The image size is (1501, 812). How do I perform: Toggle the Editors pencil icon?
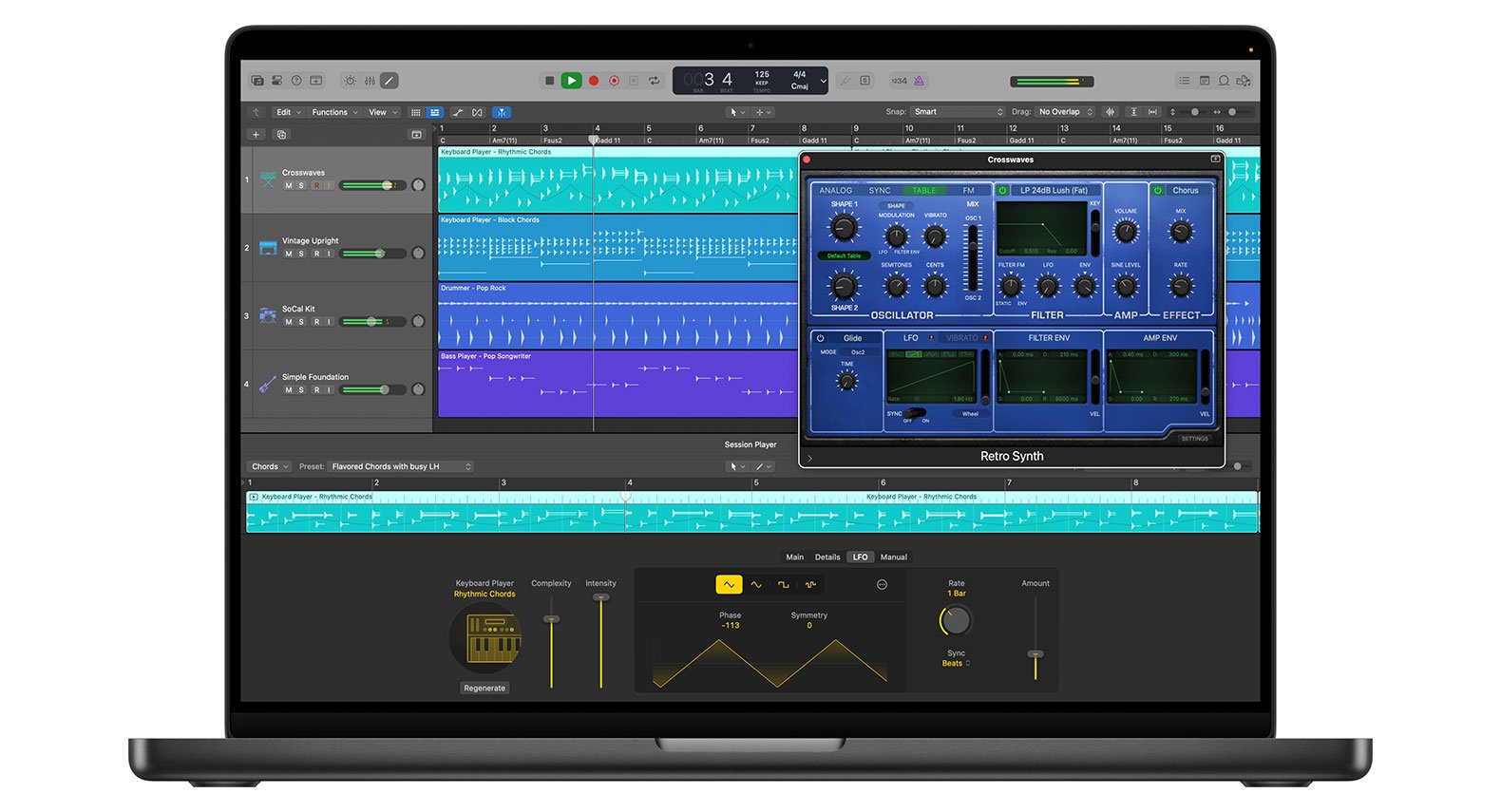(389, 81)
